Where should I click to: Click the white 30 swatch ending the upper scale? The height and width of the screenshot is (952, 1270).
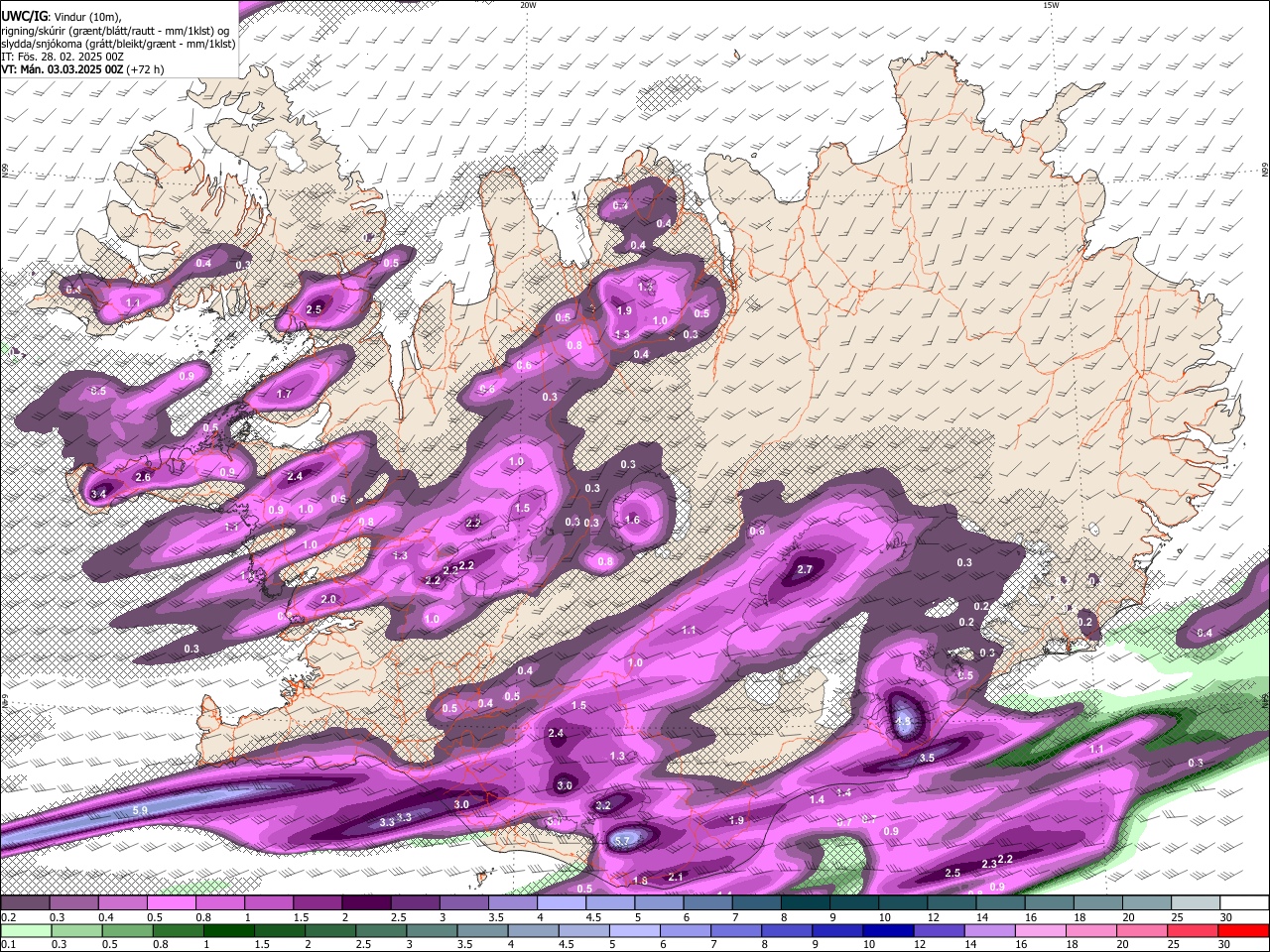coord(1245,903)
